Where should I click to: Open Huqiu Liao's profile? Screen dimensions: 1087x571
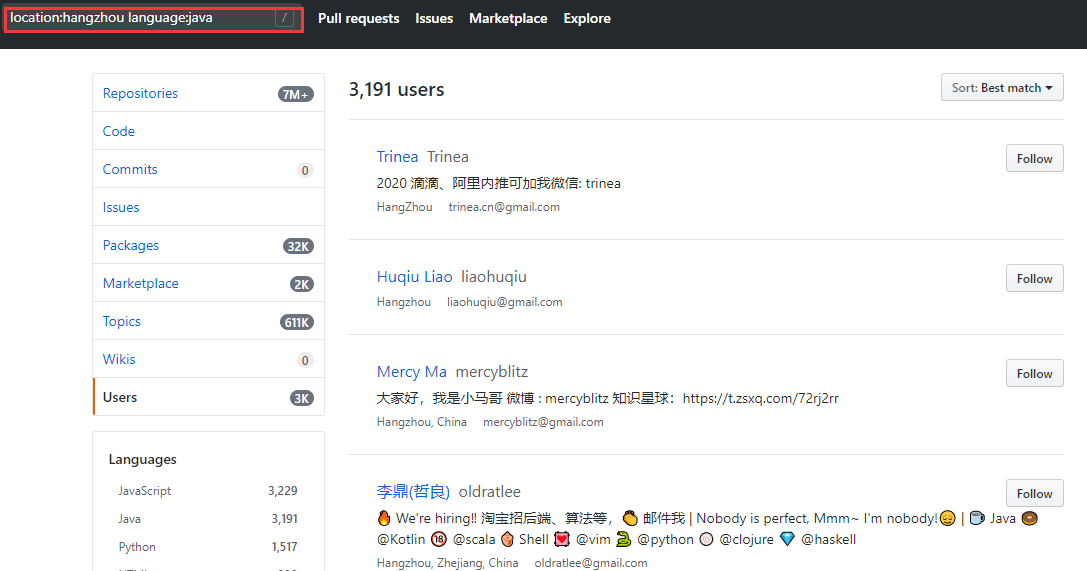415,276
